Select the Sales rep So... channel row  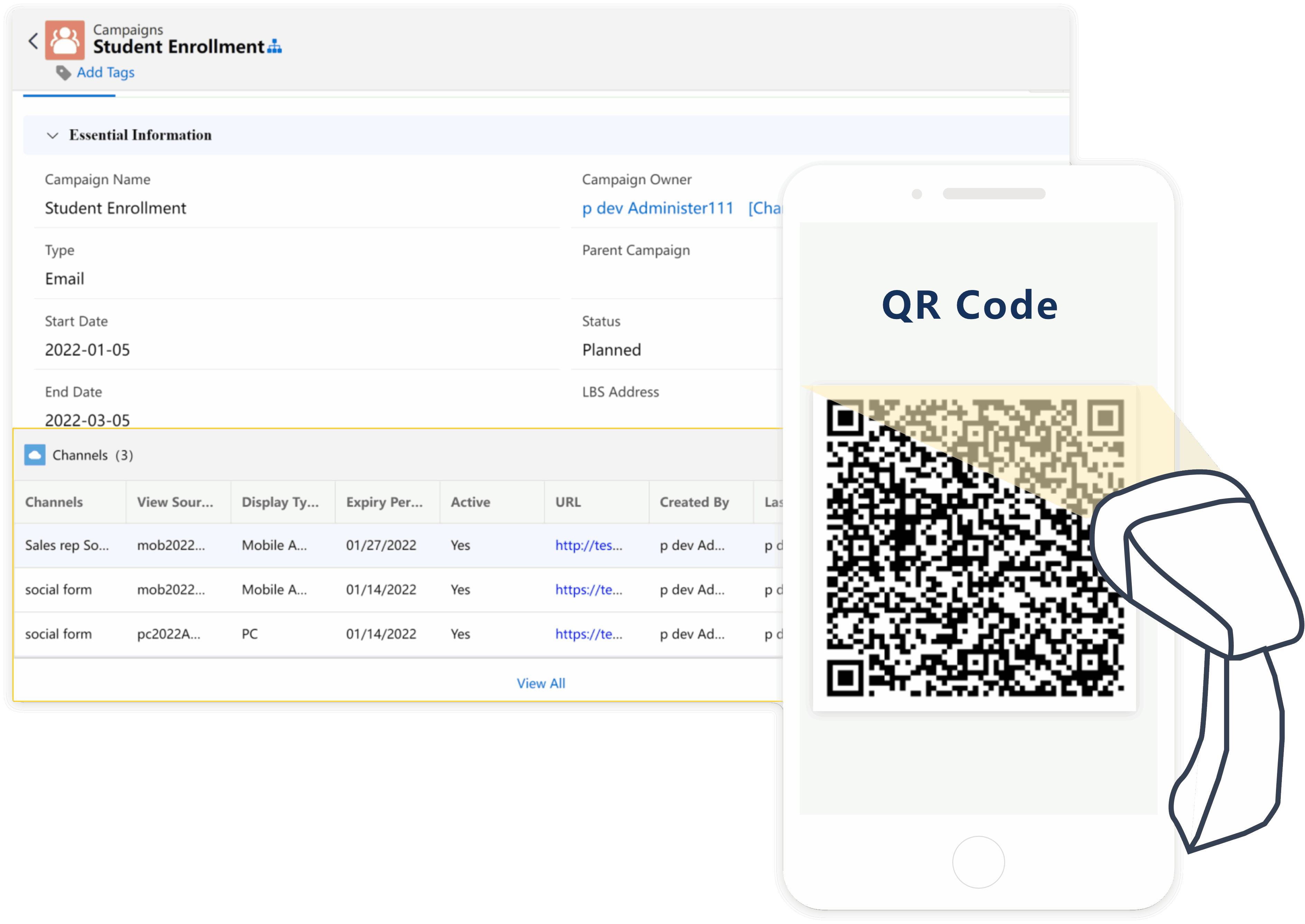67,545
